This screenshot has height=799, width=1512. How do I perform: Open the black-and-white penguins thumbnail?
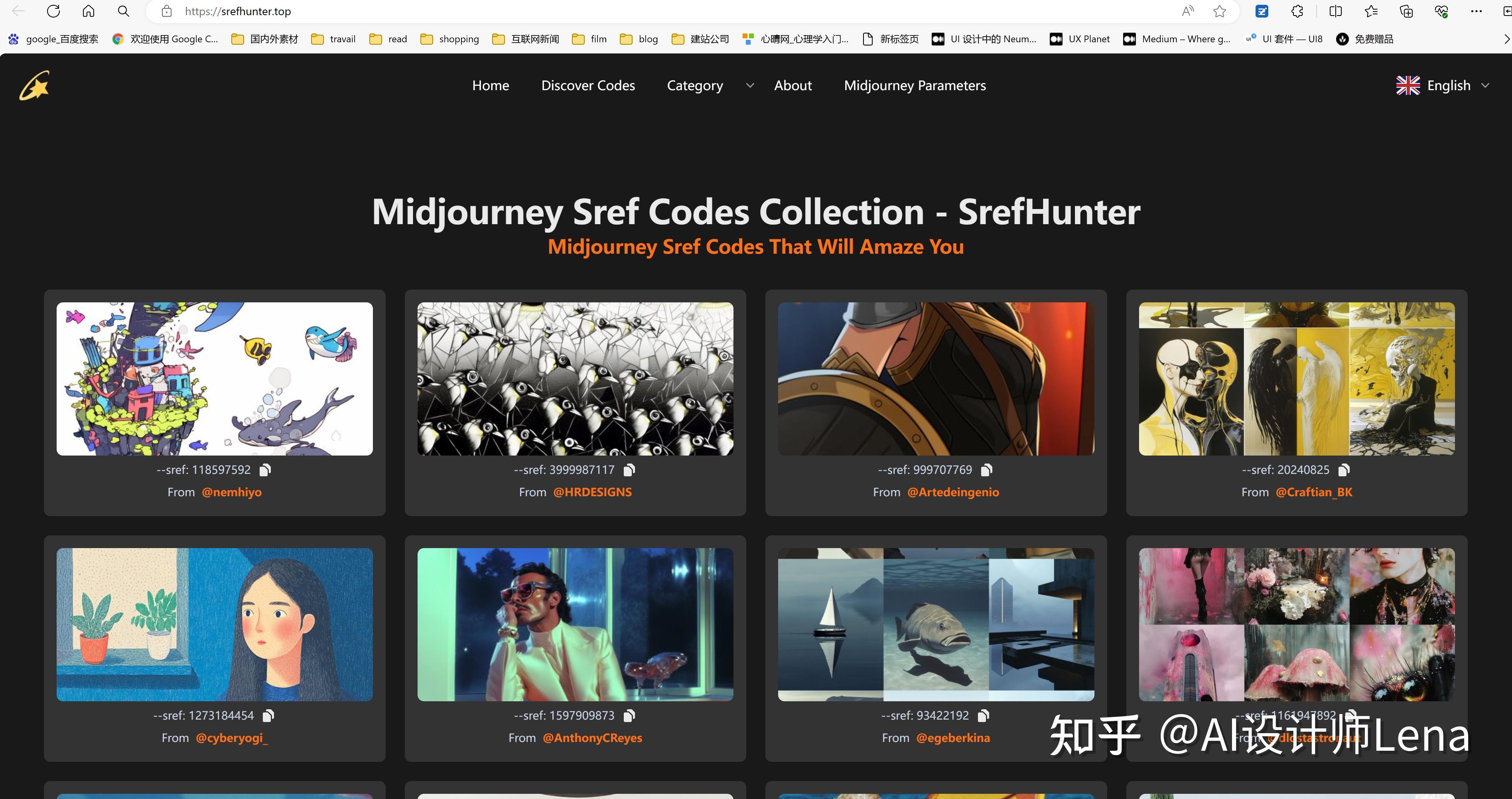coord(575,379)
